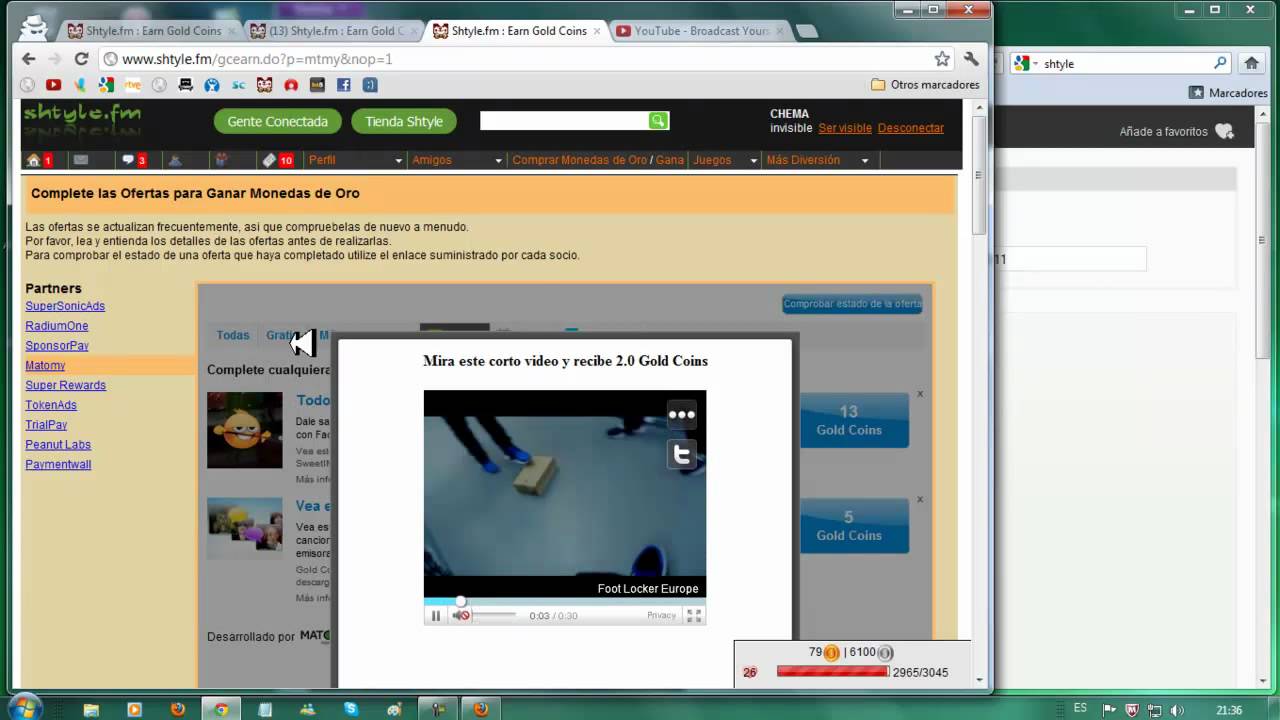1280x720 pixels.
Task: Open the Facebook bookmark icon
Action: [343, 85]
